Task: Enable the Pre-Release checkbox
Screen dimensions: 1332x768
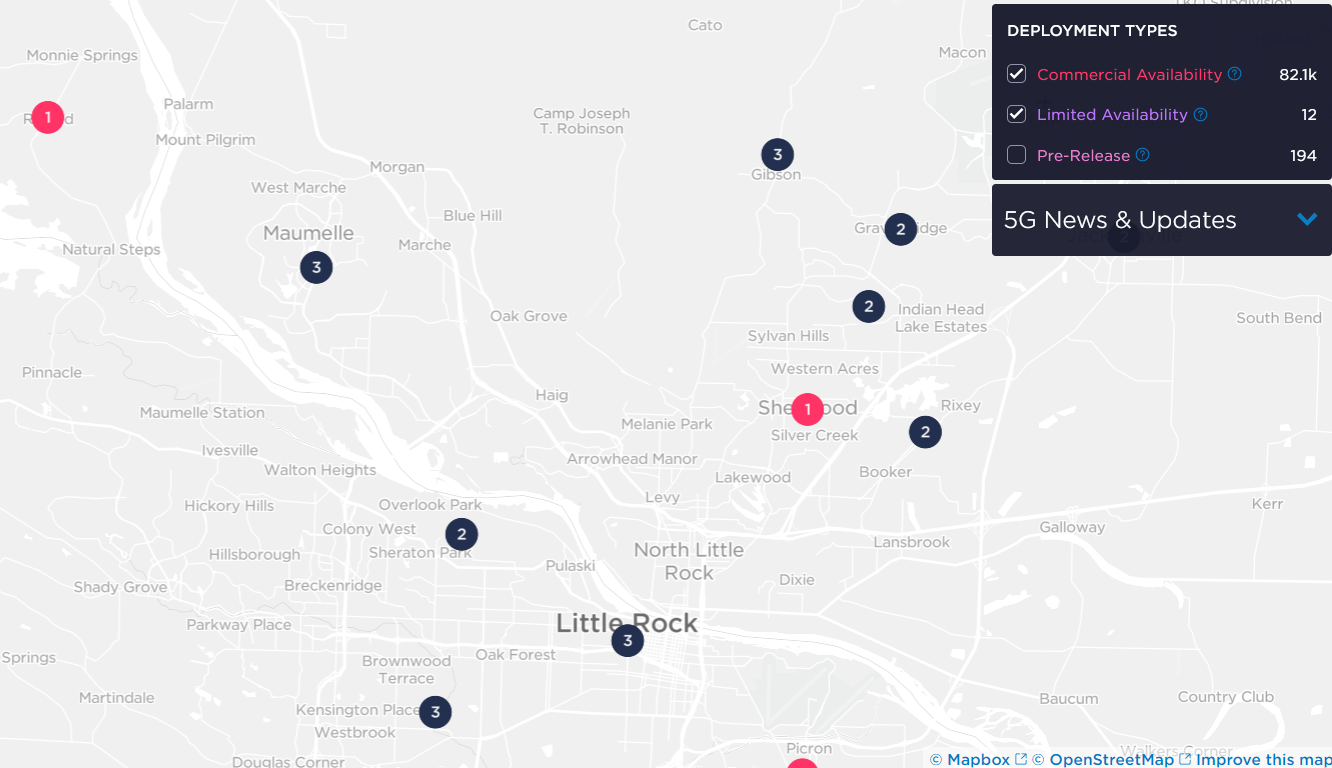Action: pyautogui.click(x=1017, y=155)
